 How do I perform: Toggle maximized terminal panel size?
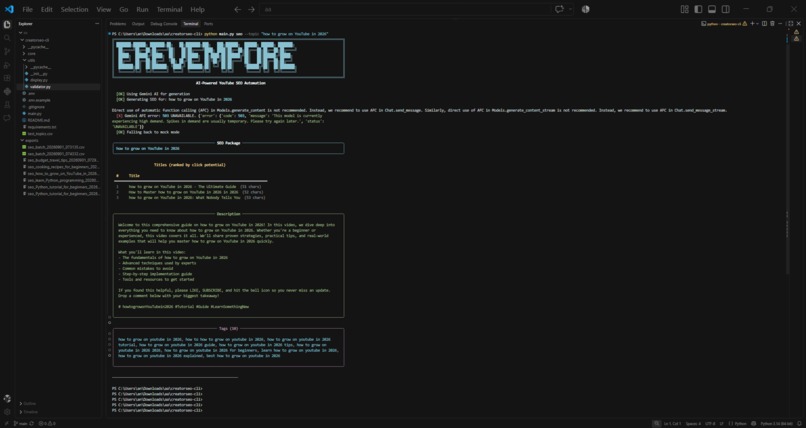pos(791,23)
